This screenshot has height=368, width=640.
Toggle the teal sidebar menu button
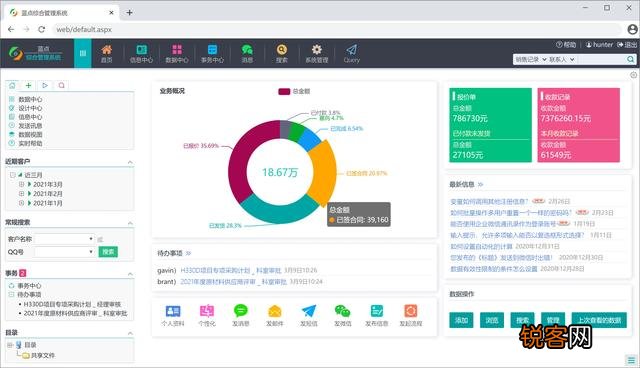(x=83, y=53)
